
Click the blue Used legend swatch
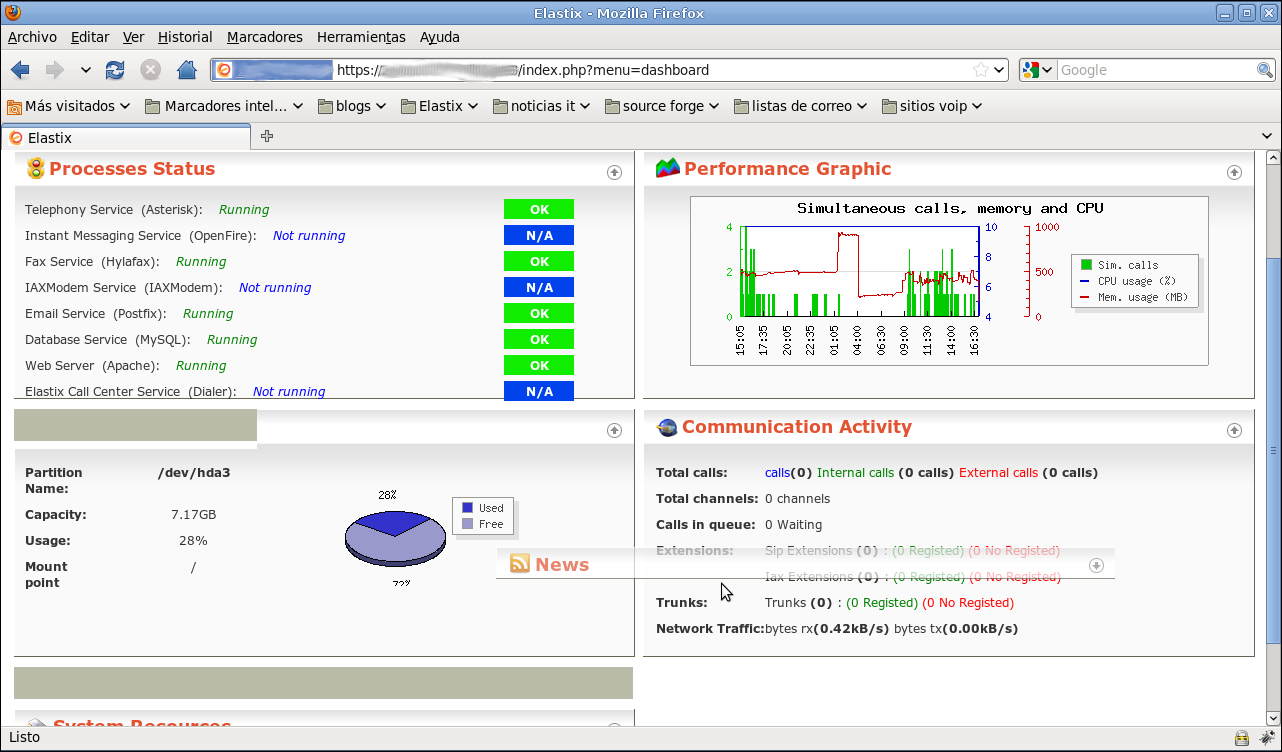click(467, 508)
